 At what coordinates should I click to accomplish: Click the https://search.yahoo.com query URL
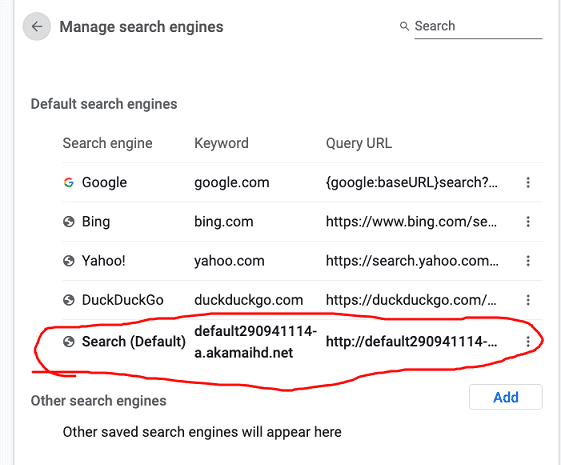(x=412, y=261)
